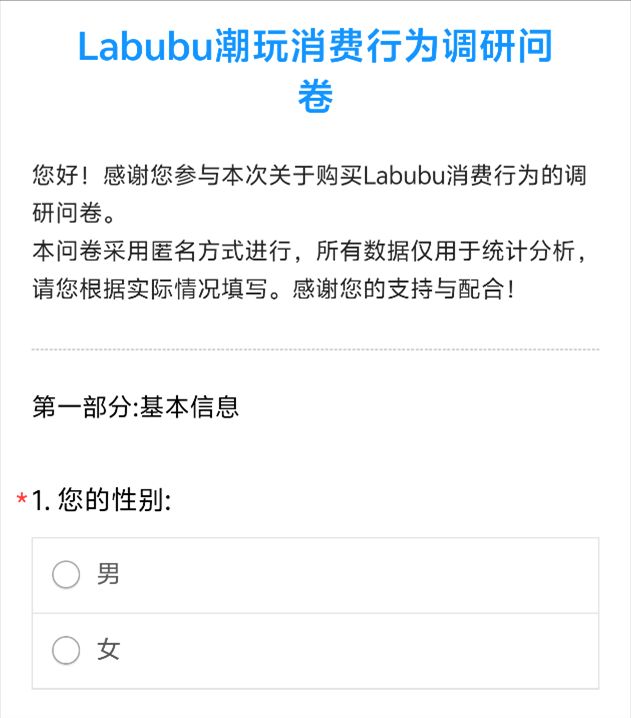Click 潮玩消费行为调研问 in the title
The width and height of the screenshot is (631, 718).
(383, 47)
